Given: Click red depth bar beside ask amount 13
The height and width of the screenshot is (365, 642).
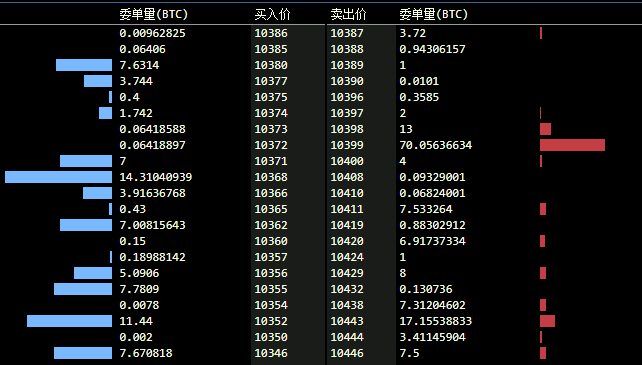Looking at the screenshot, I should pyautogui.click(x=545, y=129).
